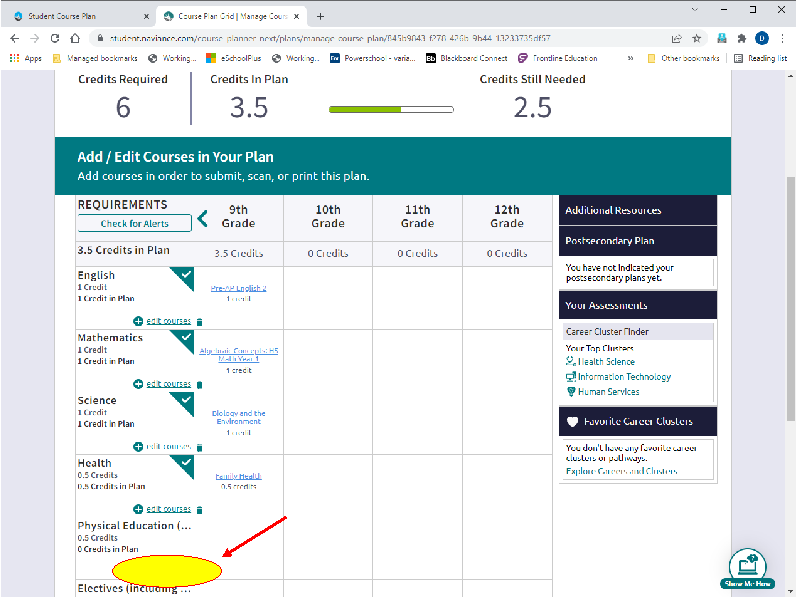Click plus icon for Mathematics edit courses

(138, 384)
